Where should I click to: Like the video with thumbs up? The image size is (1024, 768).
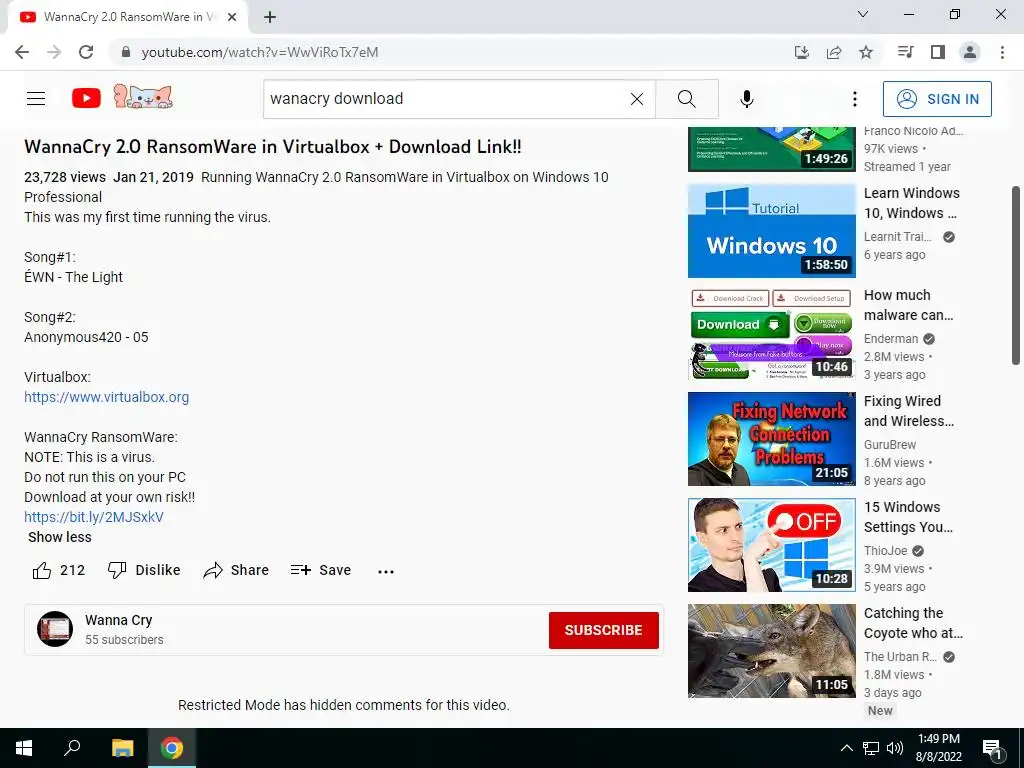(x=58, y=570)
